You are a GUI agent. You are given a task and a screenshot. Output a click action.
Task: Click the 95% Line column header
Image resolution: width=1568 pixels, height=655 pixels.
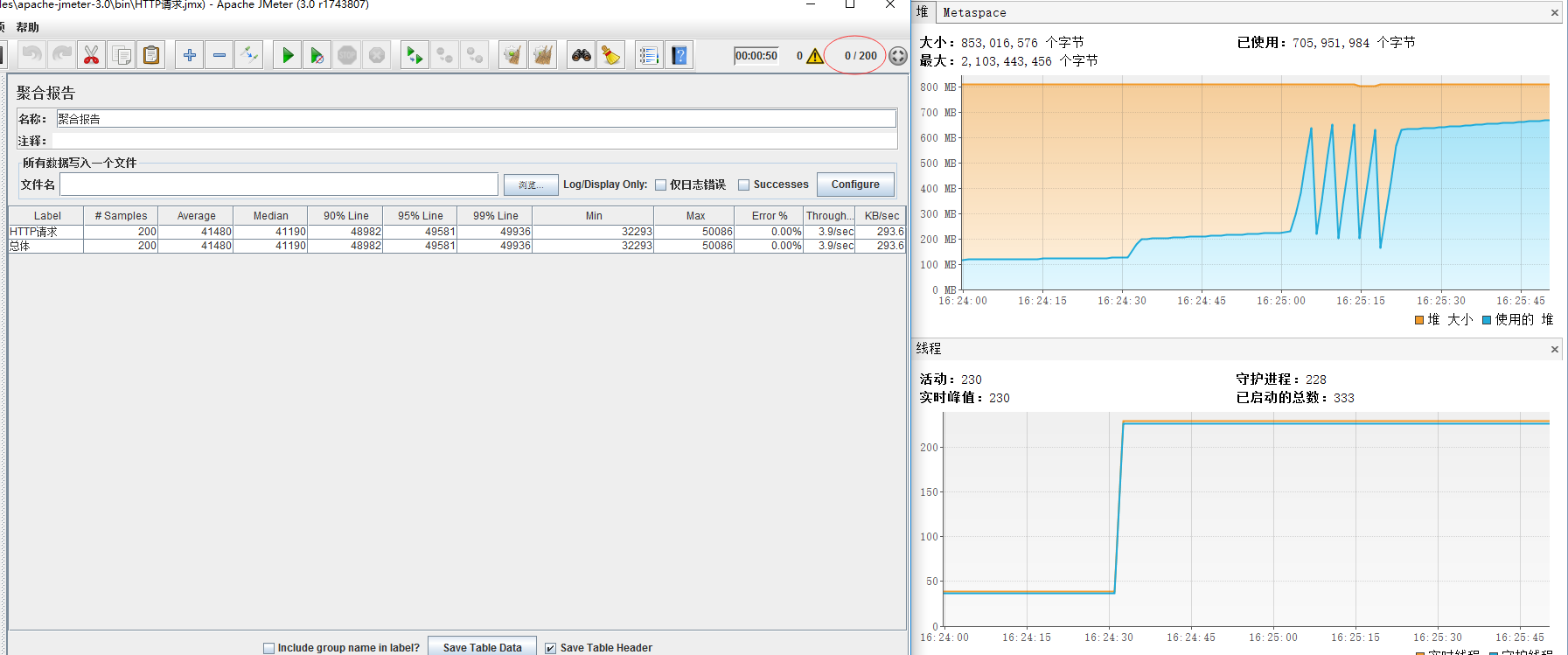[x=420, y=216]
